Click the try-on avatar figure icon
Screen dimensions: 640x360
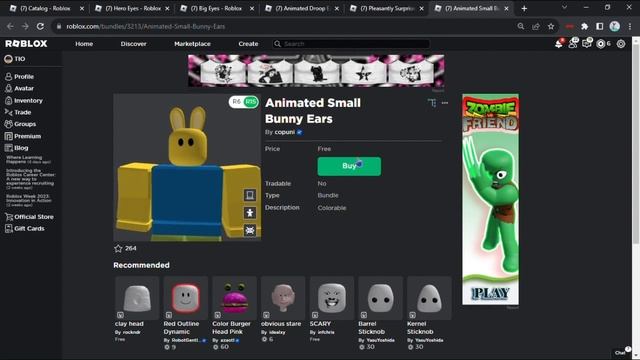[250, 213]
